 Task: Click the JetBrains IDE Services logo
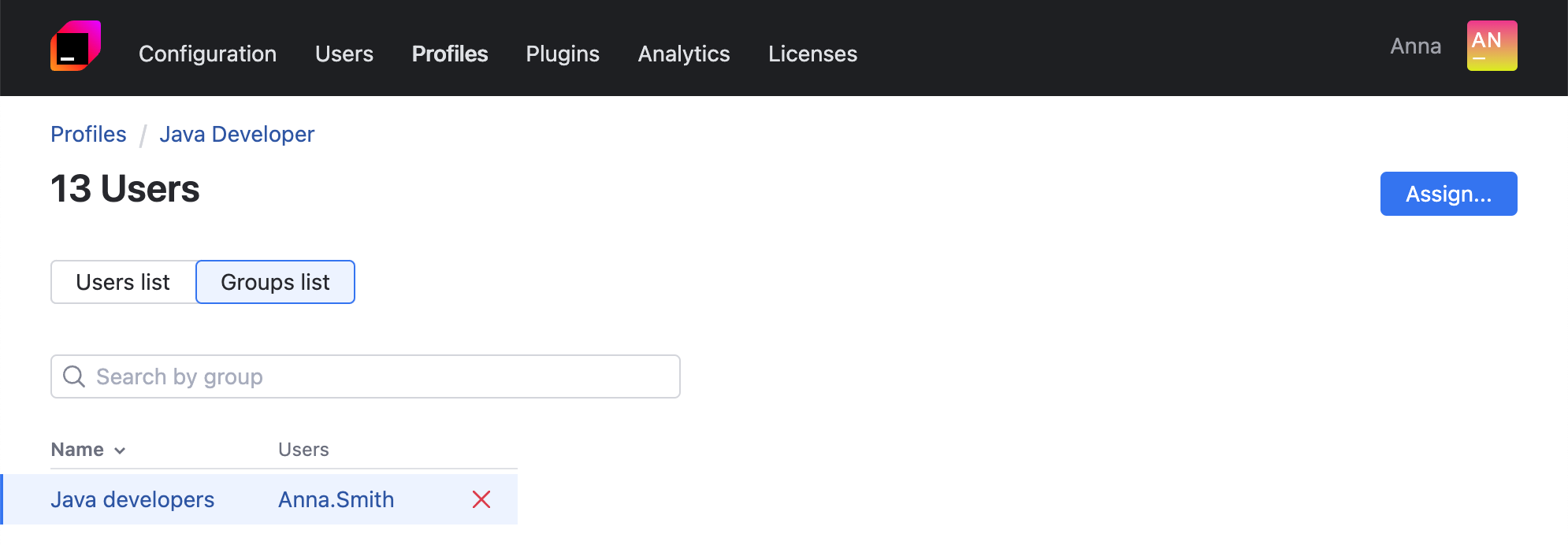coord(76,46)
